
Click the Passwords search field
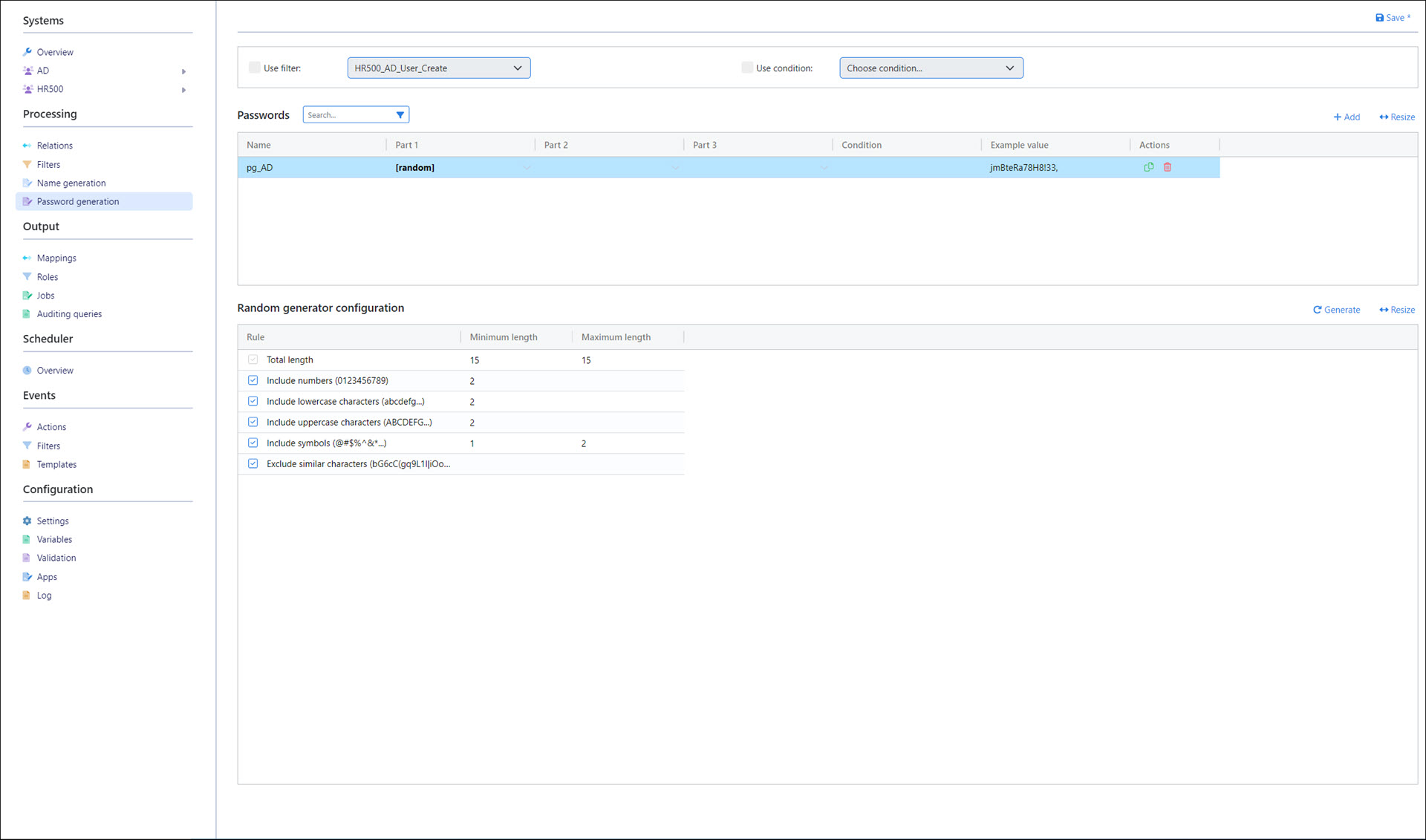click(x=348, y=115)
